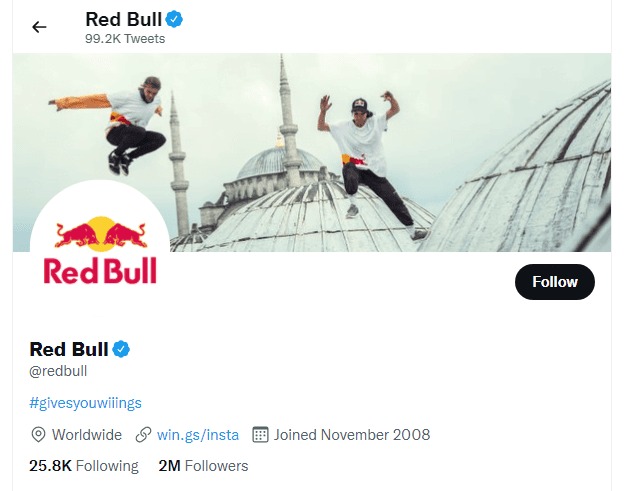
Task: Click the Joined November 2008 text
Action: [x=353, y=435]
